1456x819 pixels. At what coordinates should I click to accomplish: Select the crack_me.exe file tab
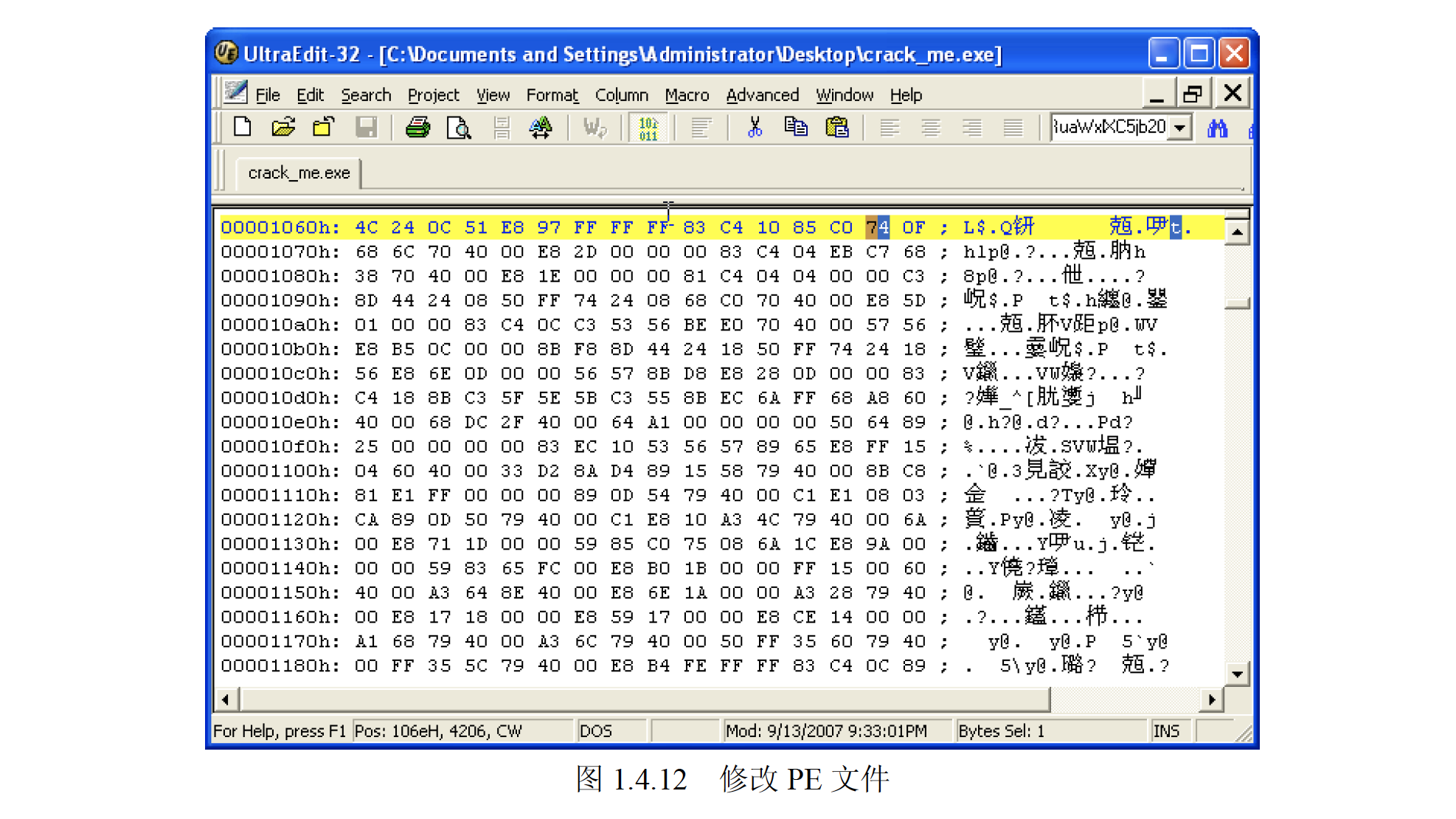(x=299, y=173)
